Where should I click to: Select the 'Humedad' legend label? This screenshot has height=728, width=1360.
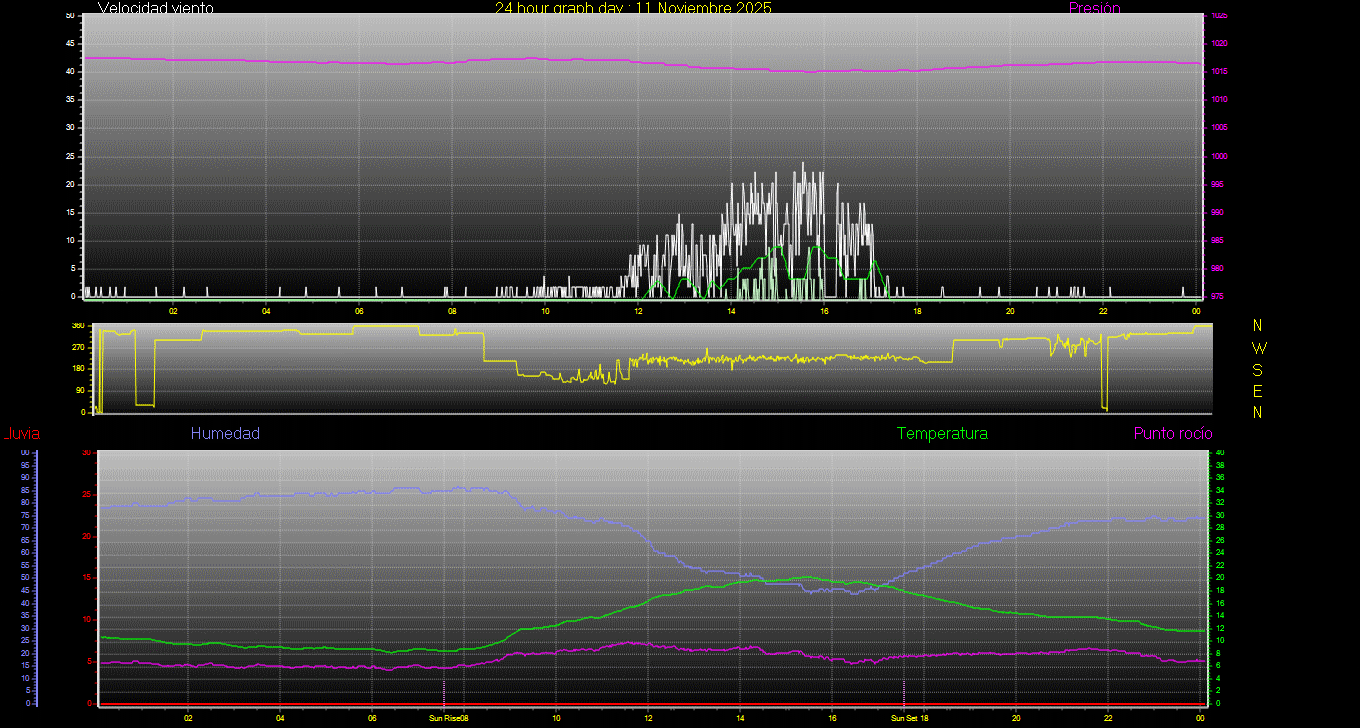click(225, 434)
